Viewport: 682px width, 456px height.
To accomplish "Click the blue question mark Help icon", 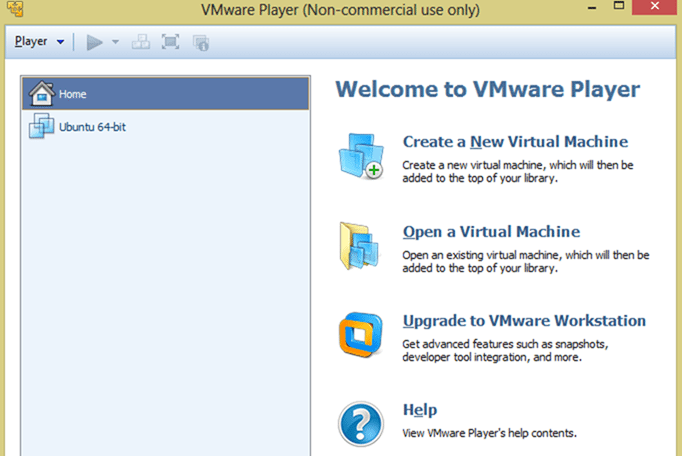I will (x=361, y=424).
